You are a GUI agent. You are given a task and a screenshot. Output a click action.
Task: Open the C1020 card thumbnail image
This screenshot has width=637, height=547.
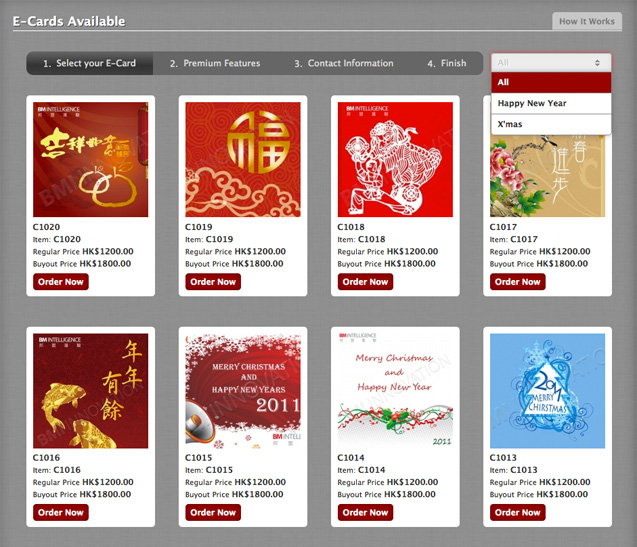coord(91,159)
